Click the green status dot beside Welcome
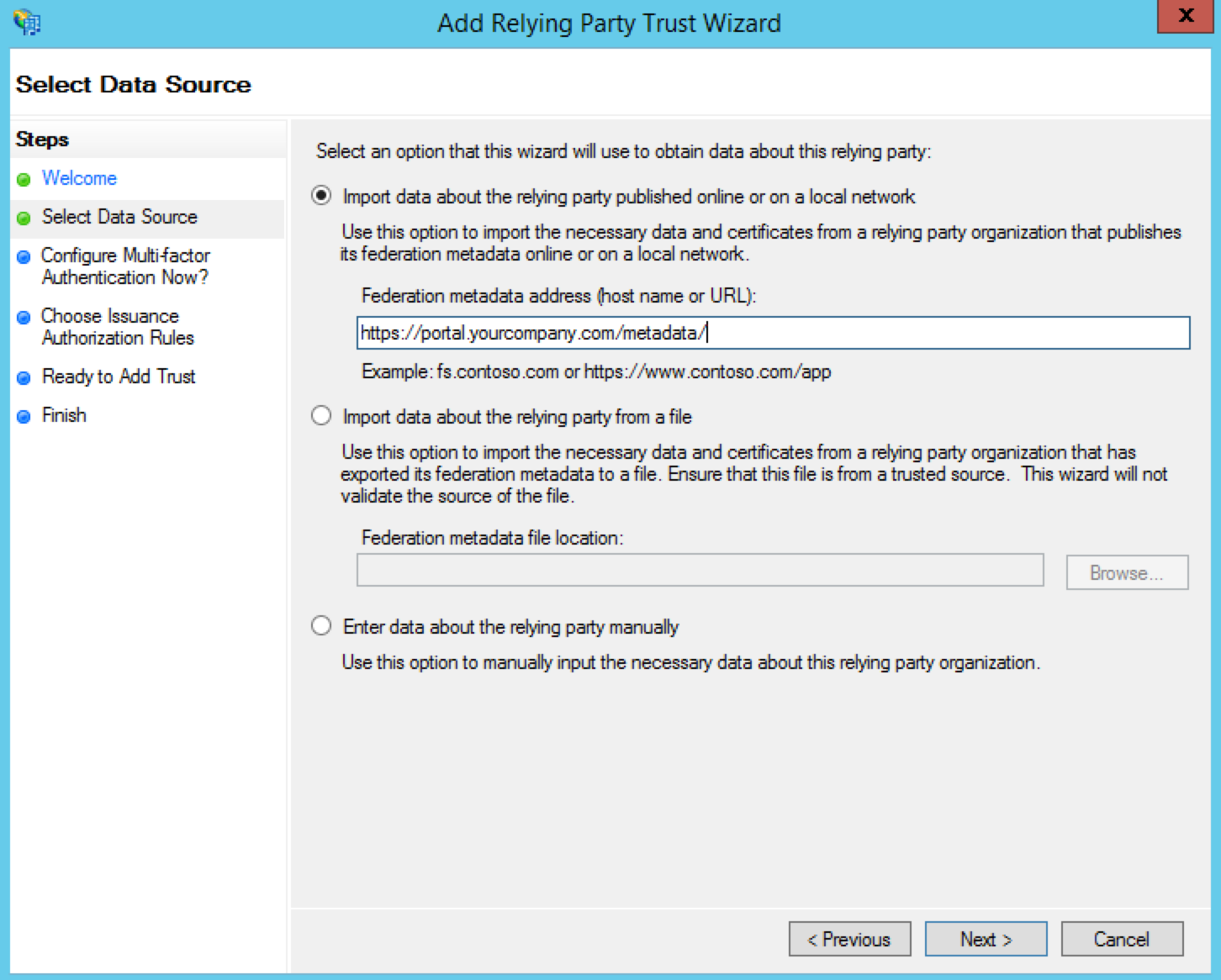Viewport: 1221px width, 980px height. coord(25,179)
